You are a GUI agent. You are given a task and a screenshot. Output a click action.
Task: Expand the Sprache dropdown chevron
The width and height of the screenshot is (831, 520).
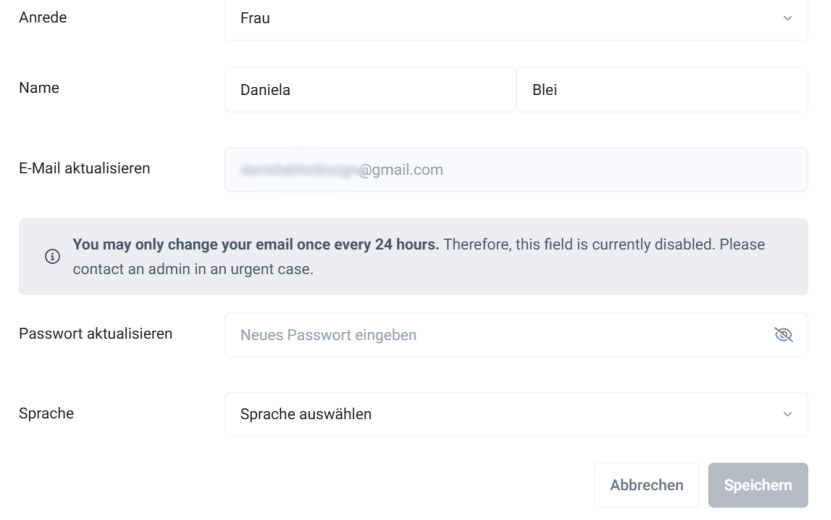[787, 414]
